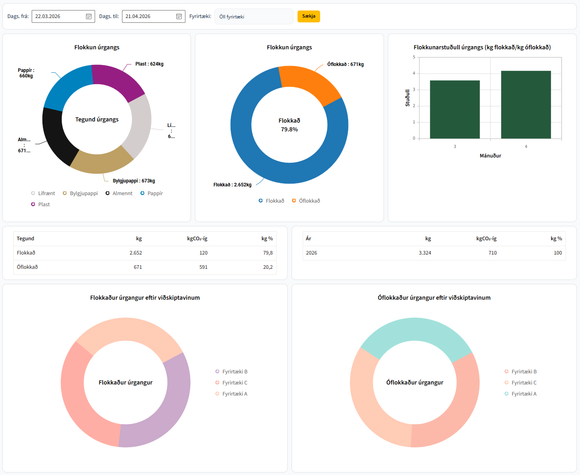Viewport: 580px width, 475px height.
Task: Click the Dags. til date input field
Action: click(154, 16)
